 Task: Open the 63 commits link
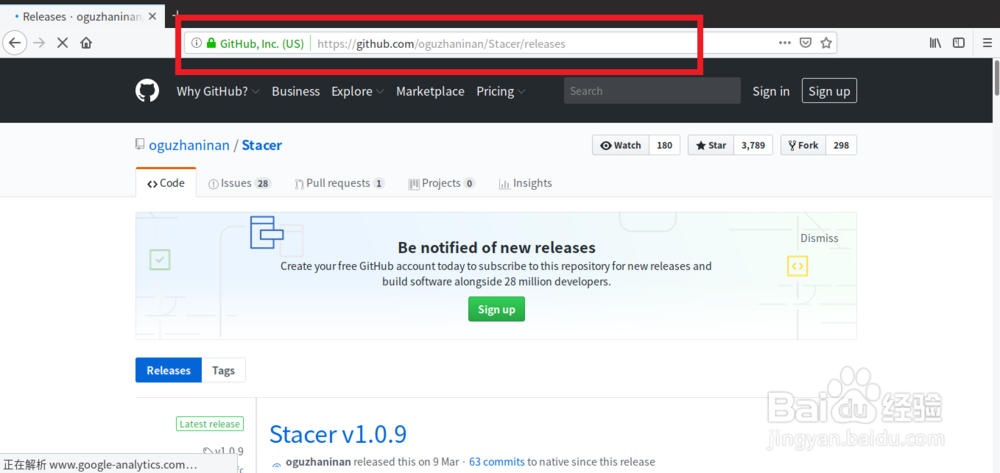click(497, 462)
